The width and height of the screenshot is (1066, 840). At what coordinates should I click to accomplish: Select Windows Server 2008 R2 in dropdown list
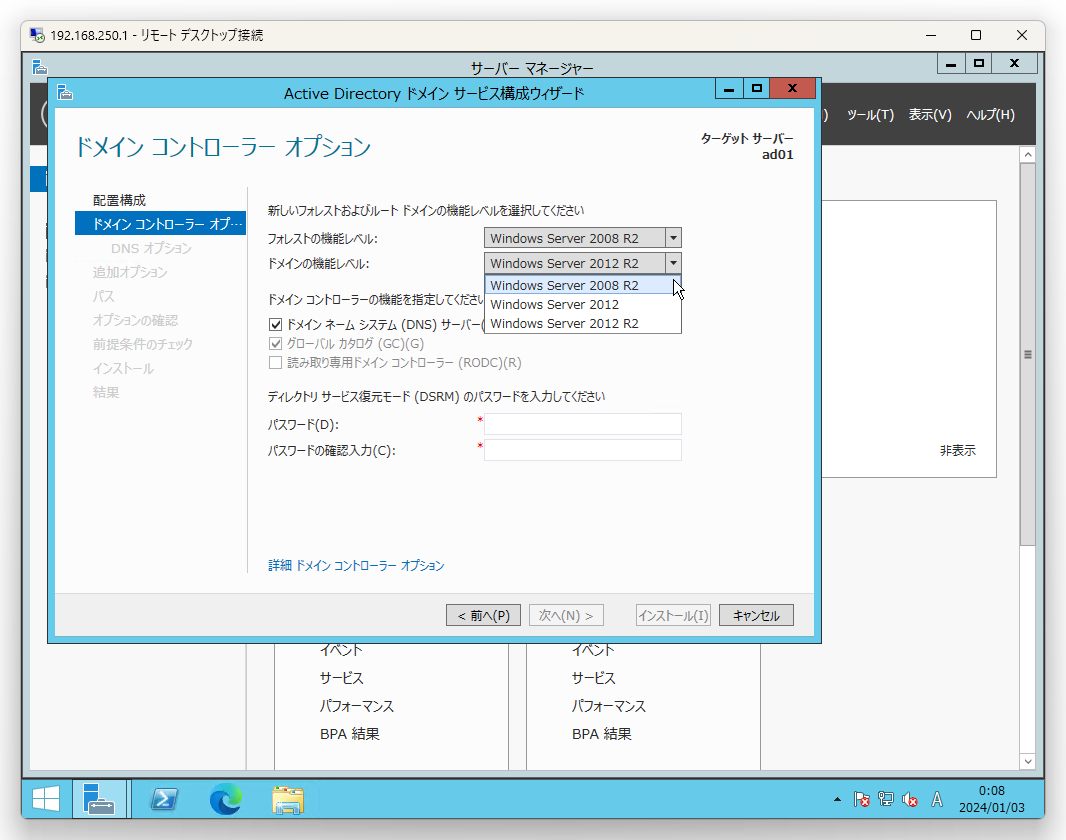point(582,285)
